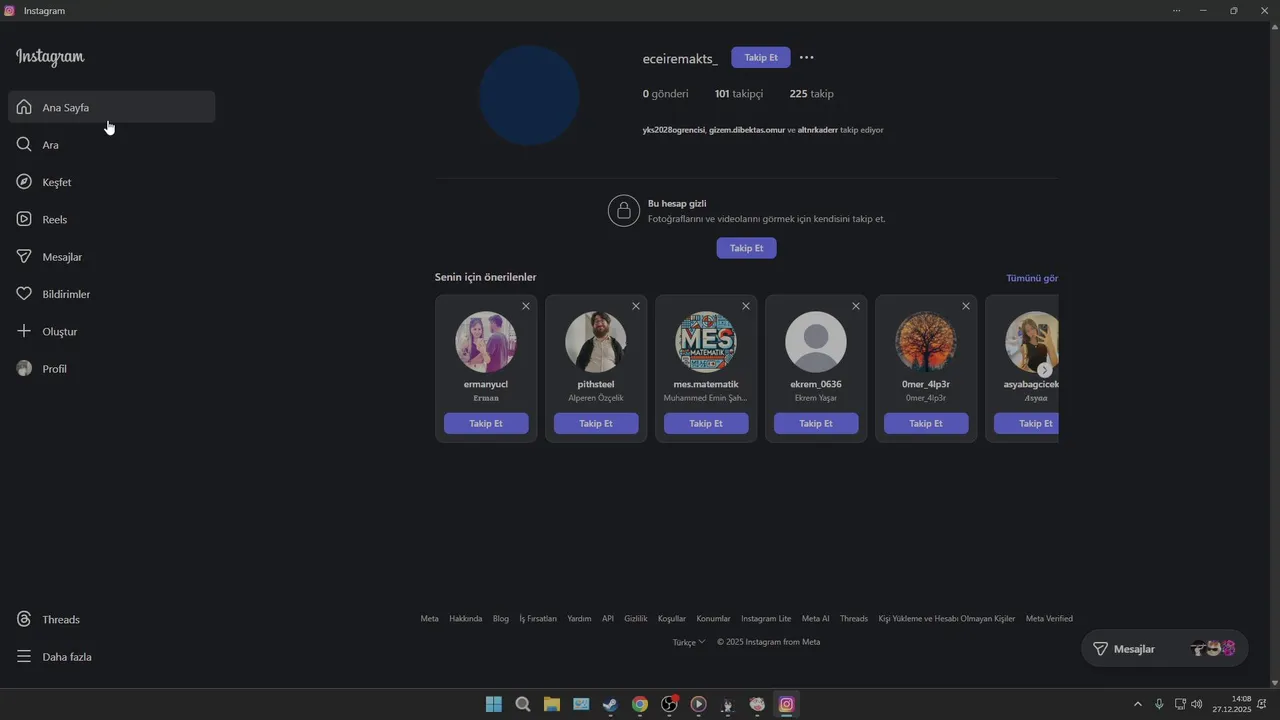Open pithsteel profile picture

pos(596,342)
